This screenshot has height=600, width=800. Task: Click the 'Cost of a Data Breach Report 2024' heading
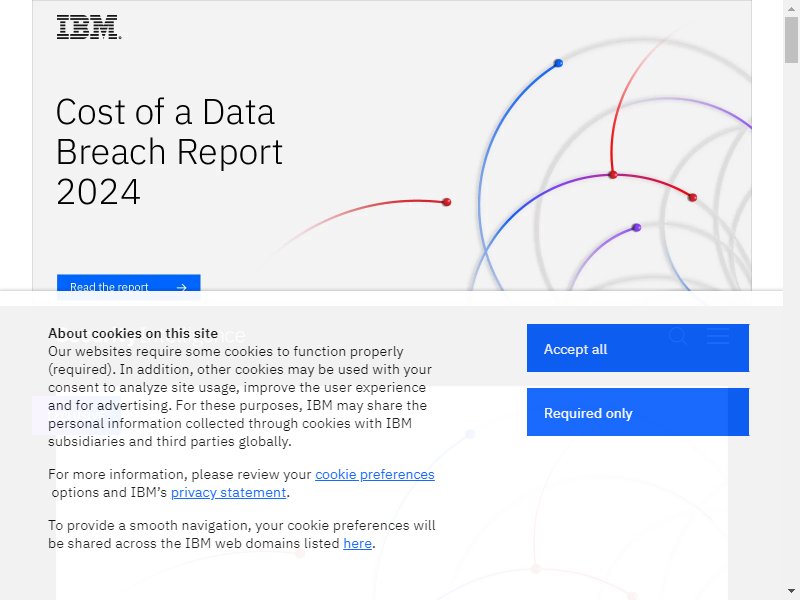(169, 152)
